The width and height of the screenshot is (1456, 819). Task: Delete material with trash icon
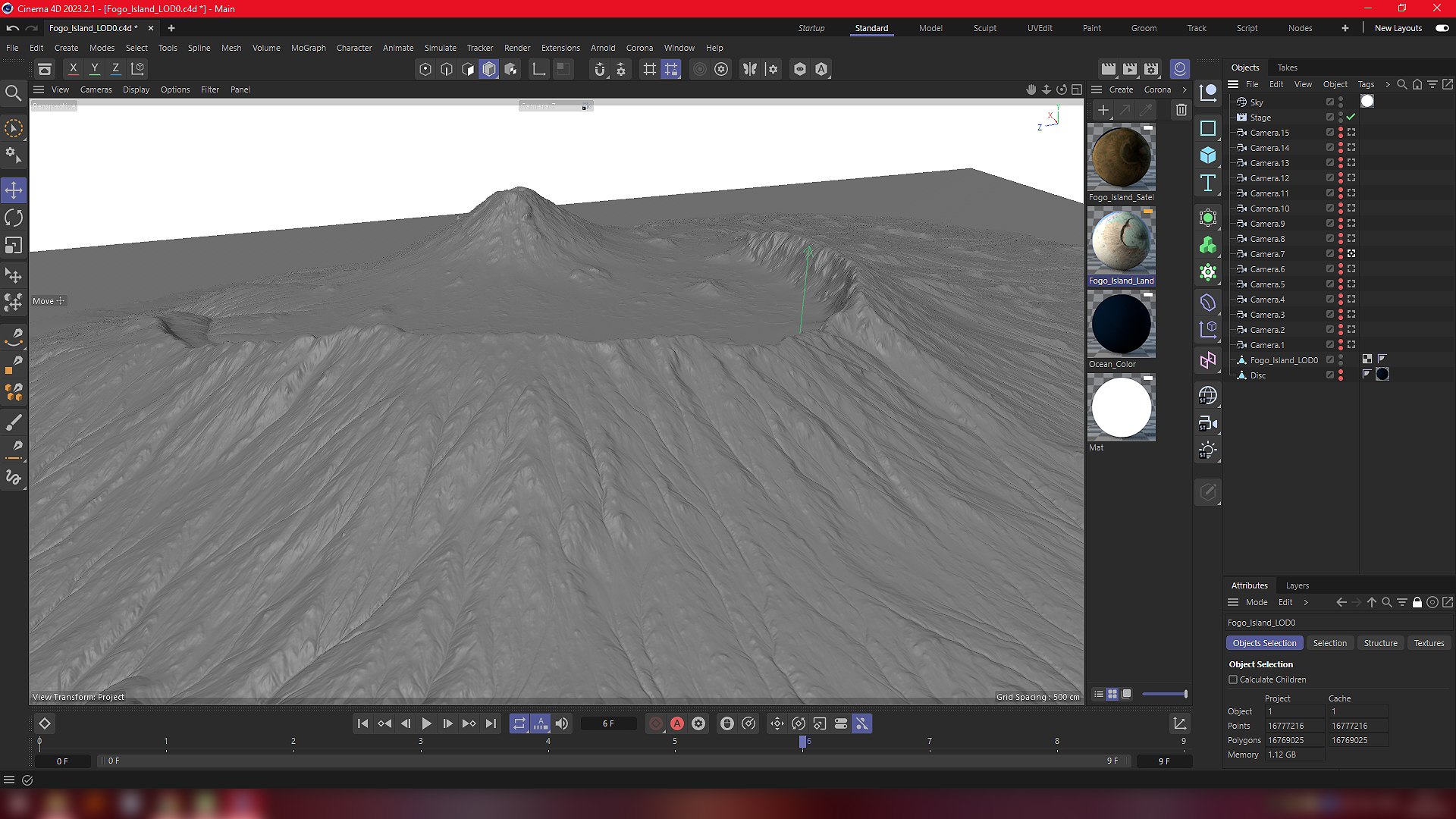1181,110
